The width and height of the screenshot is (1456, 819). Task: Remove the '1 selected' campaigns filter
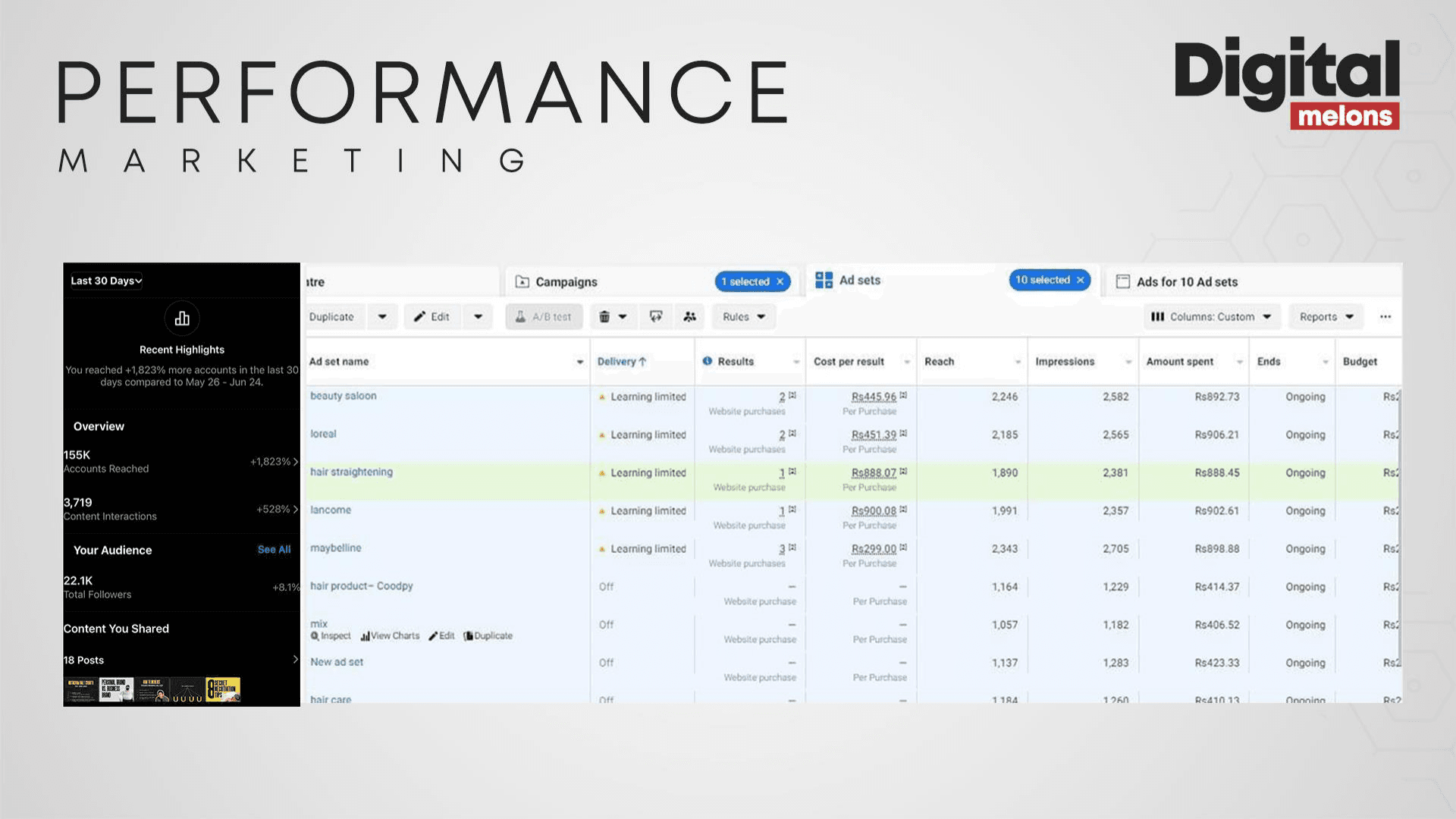tap(780, 282)
